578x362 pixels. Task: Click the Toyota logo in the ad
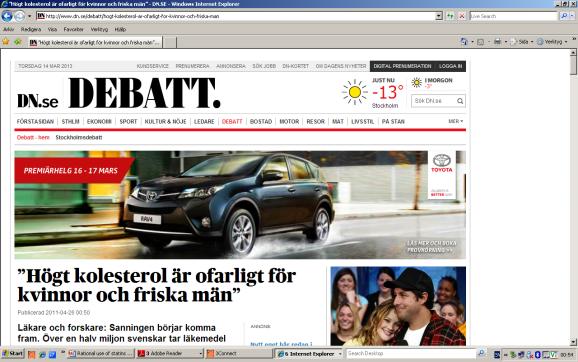(442, 164)
